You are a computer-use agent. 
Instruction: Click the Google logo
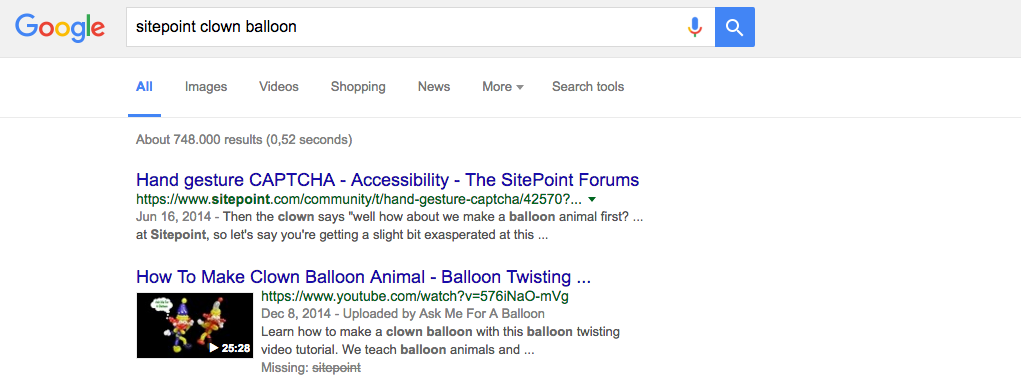point(60,27)
